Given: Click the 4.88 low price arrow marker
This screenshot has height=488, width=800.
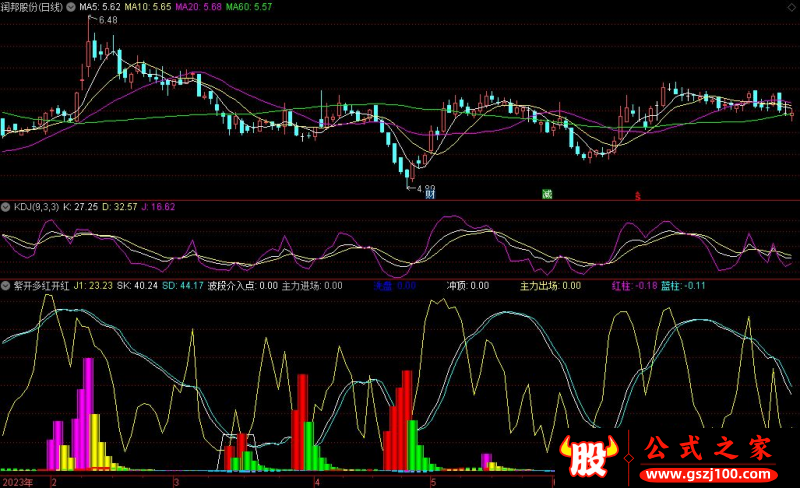Looking at the screenshot, I should tap(424, 187).
